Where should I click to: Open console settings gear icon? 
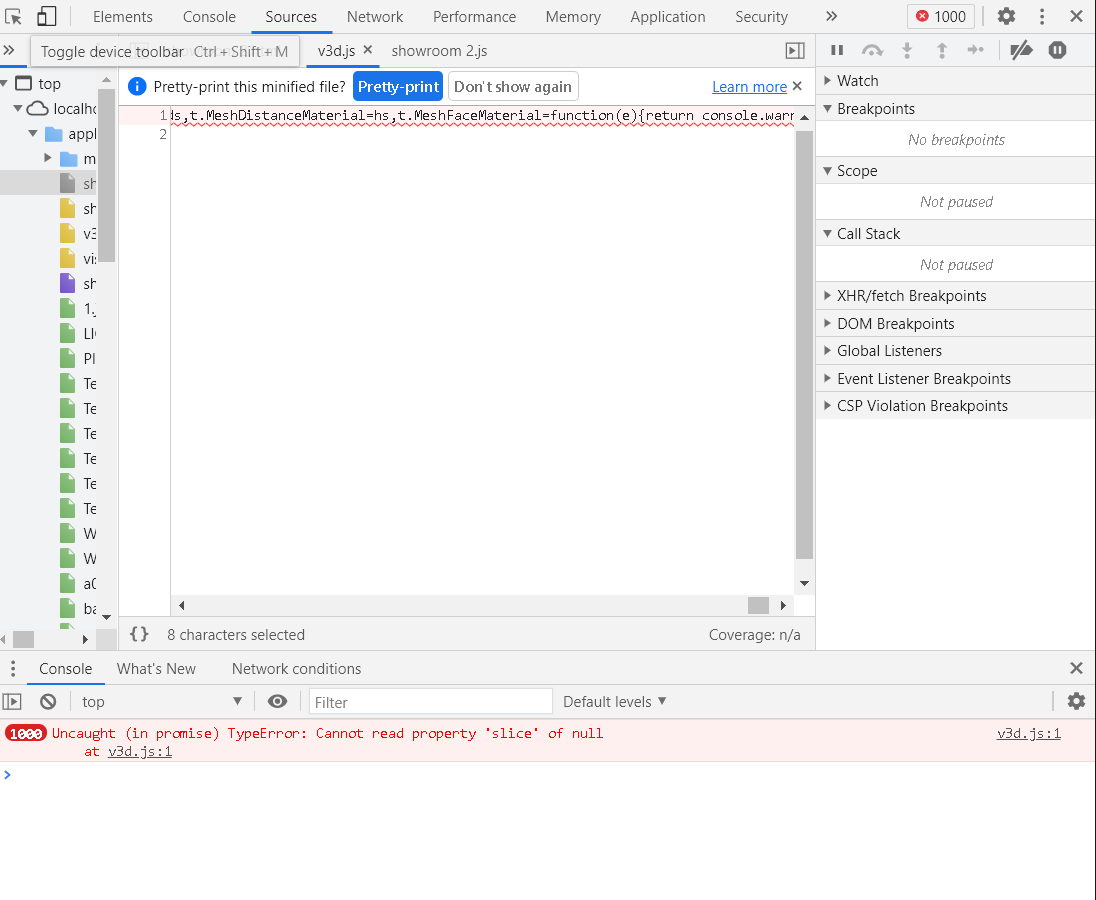(1076, 702)
